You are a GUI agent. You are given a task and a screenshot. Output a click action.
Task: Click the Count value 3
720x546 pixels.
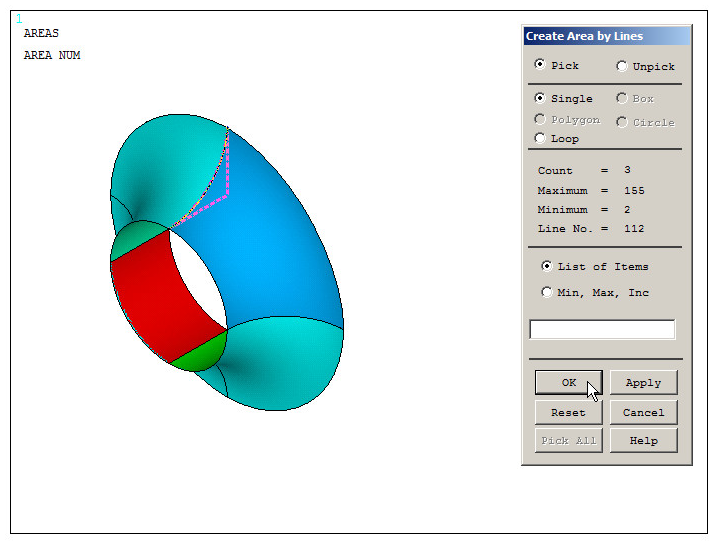(x=627, y=170)
